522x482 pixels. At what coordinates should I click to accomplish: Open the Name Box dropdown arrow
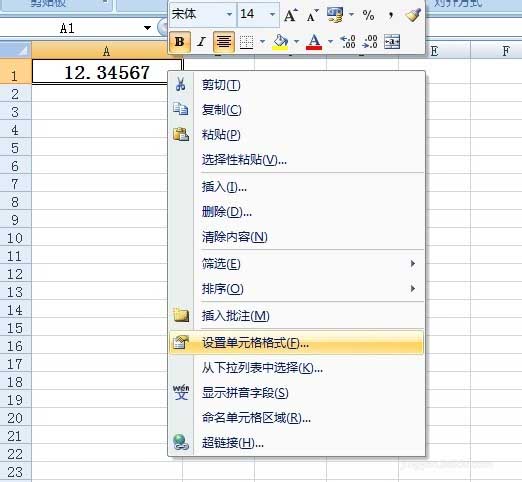(147, 28)
